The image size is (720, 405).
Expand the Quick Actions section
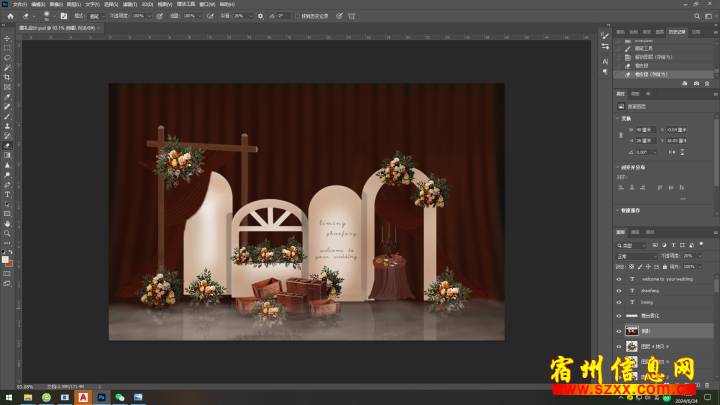619,211
